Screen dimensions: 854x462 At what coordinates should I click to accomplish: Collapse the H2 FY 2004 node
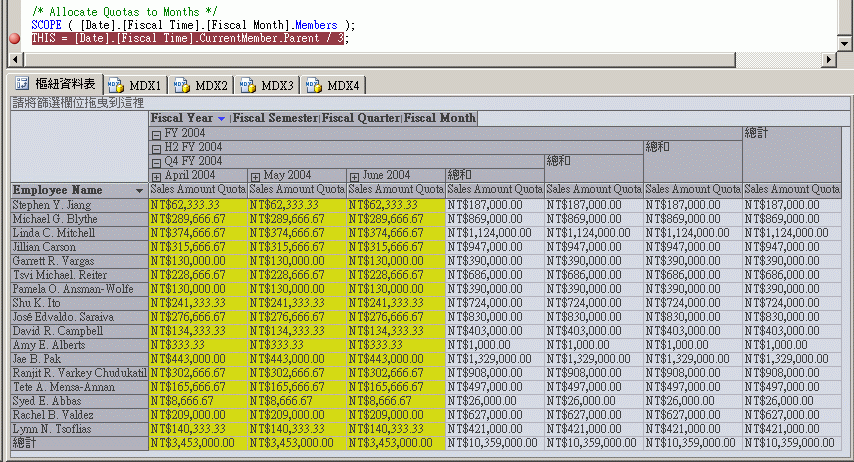pyautogui.click(x=156, y=149)
